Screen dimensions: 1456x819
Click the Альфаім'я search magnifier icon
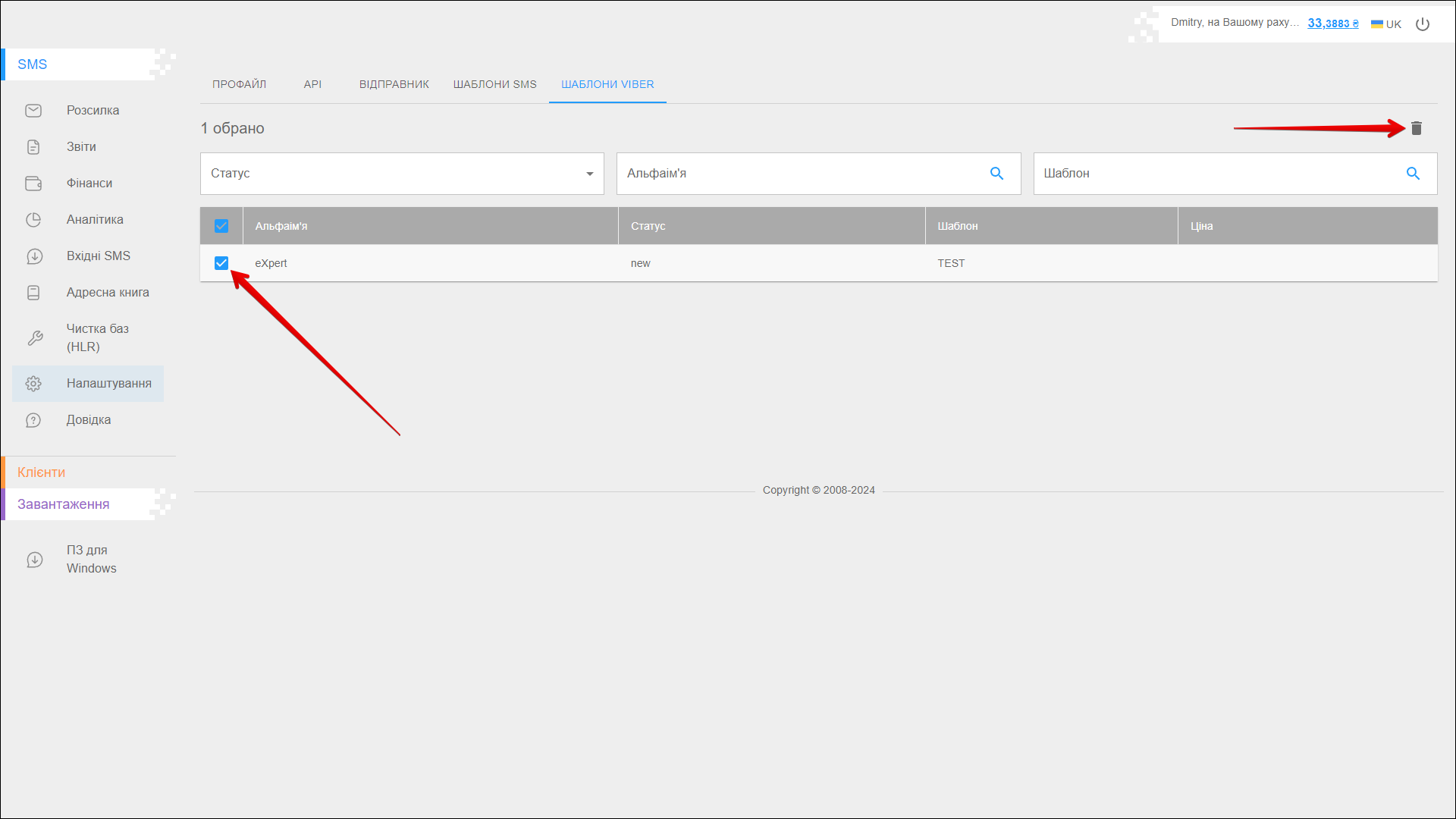(996, 174)
